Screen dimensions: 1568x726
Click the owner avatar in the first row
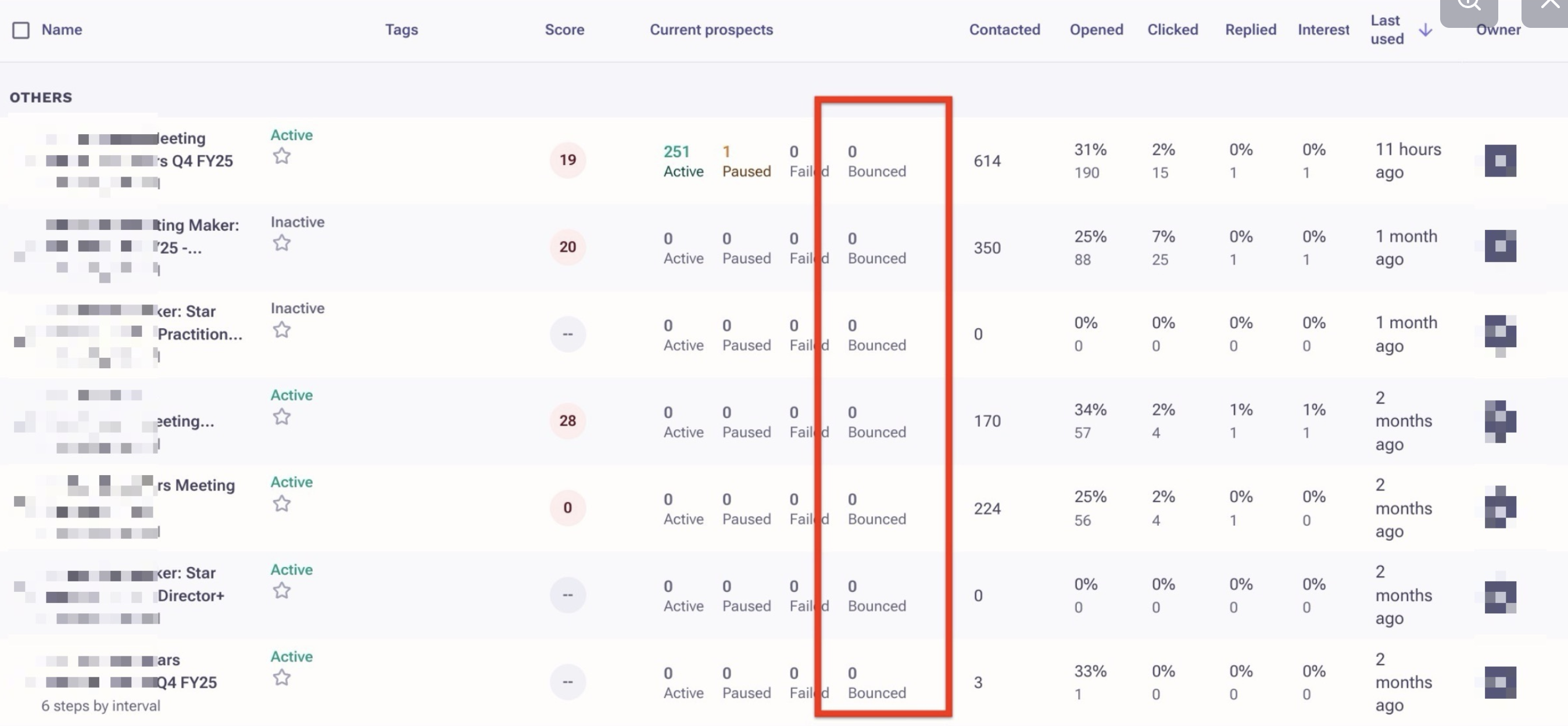coord(1500,161)
